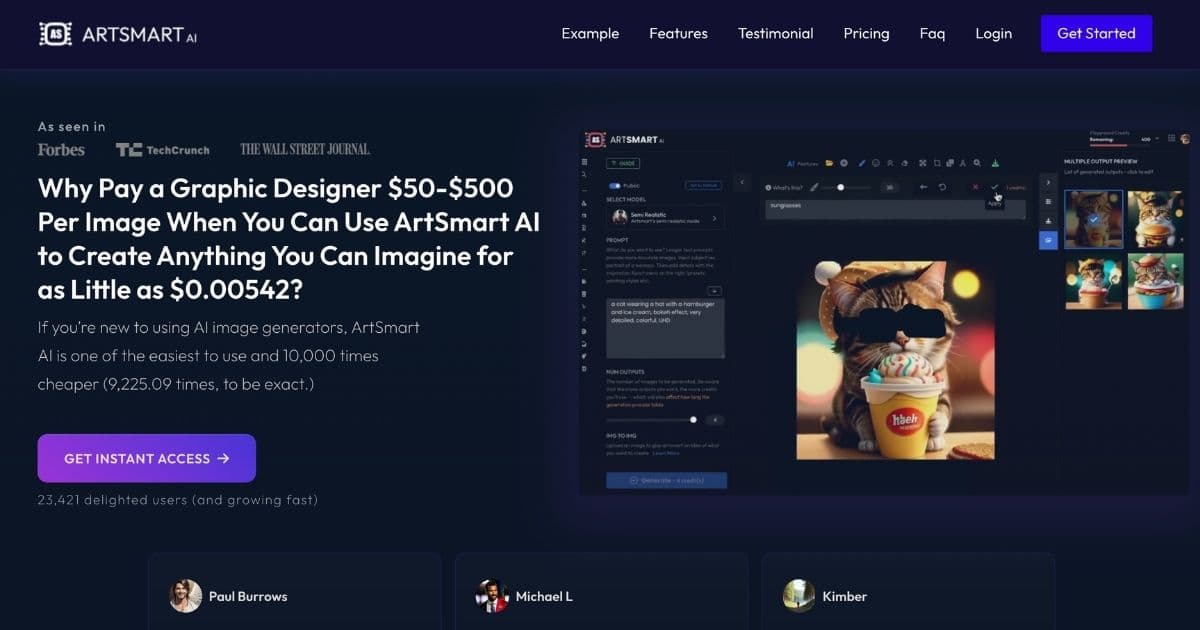1200x630 pixels.
Task: Click the Wall Street Journal logo
Action: [x=305, y=149]
